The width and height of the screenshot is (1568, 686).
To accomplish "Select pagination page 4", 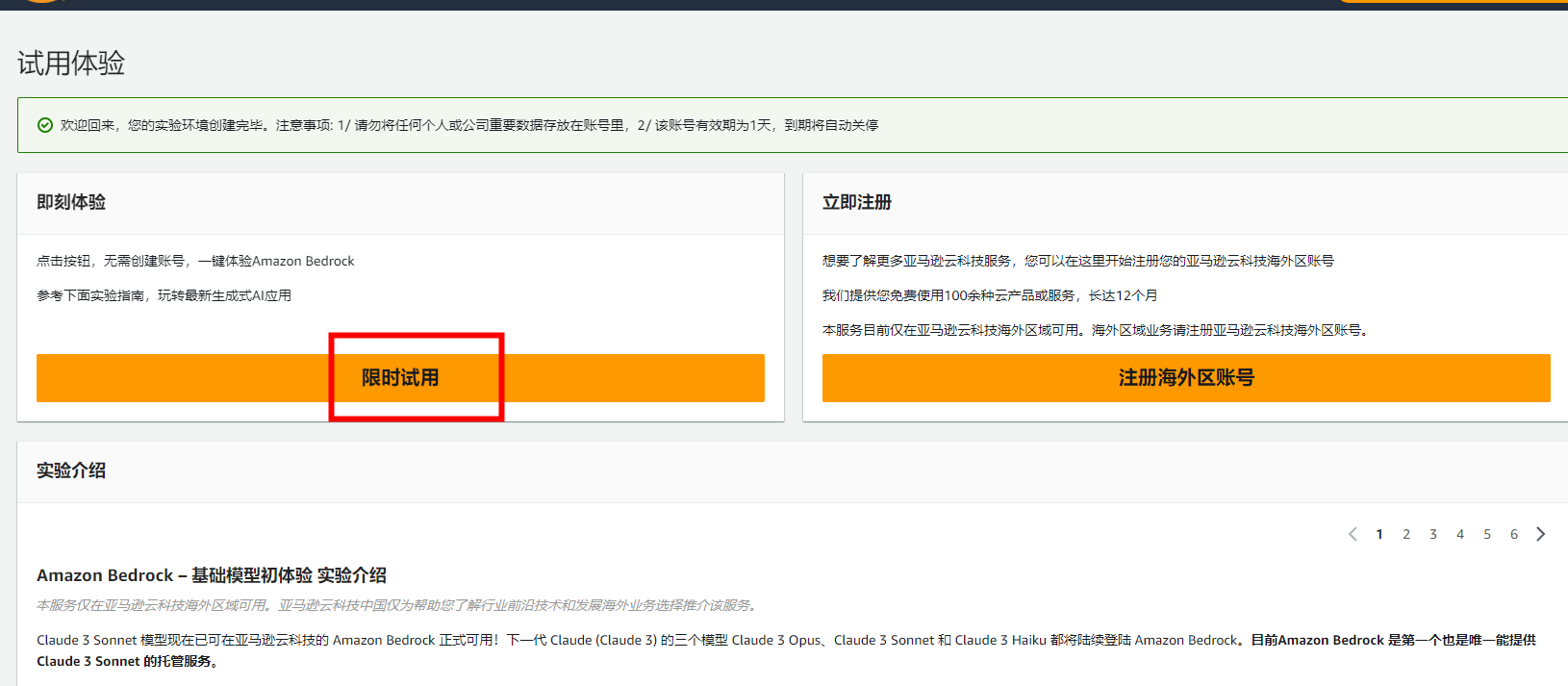I will [x=1460, y=534].
